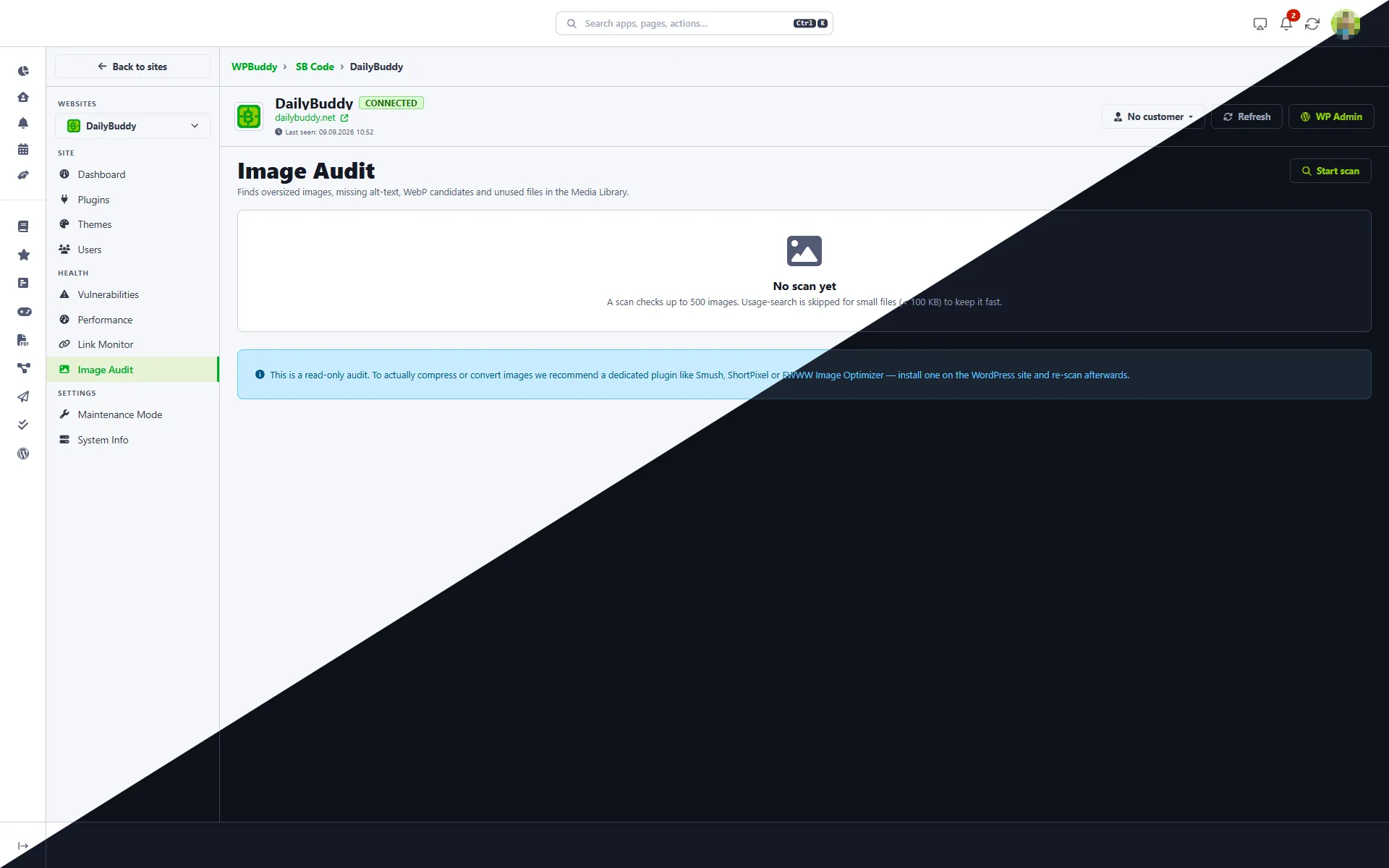Click SB Code breadcrumb link
Image resolution: width=1389 pixels, height=868 pixels.
(x=315, y=67)
